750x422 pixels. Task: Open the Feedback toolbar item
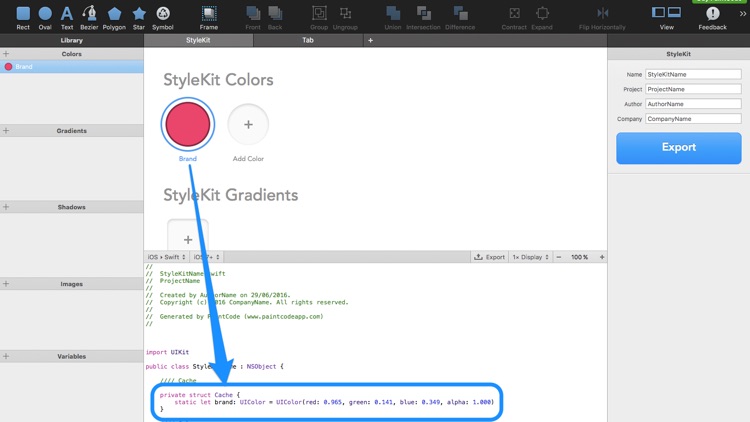712,16
